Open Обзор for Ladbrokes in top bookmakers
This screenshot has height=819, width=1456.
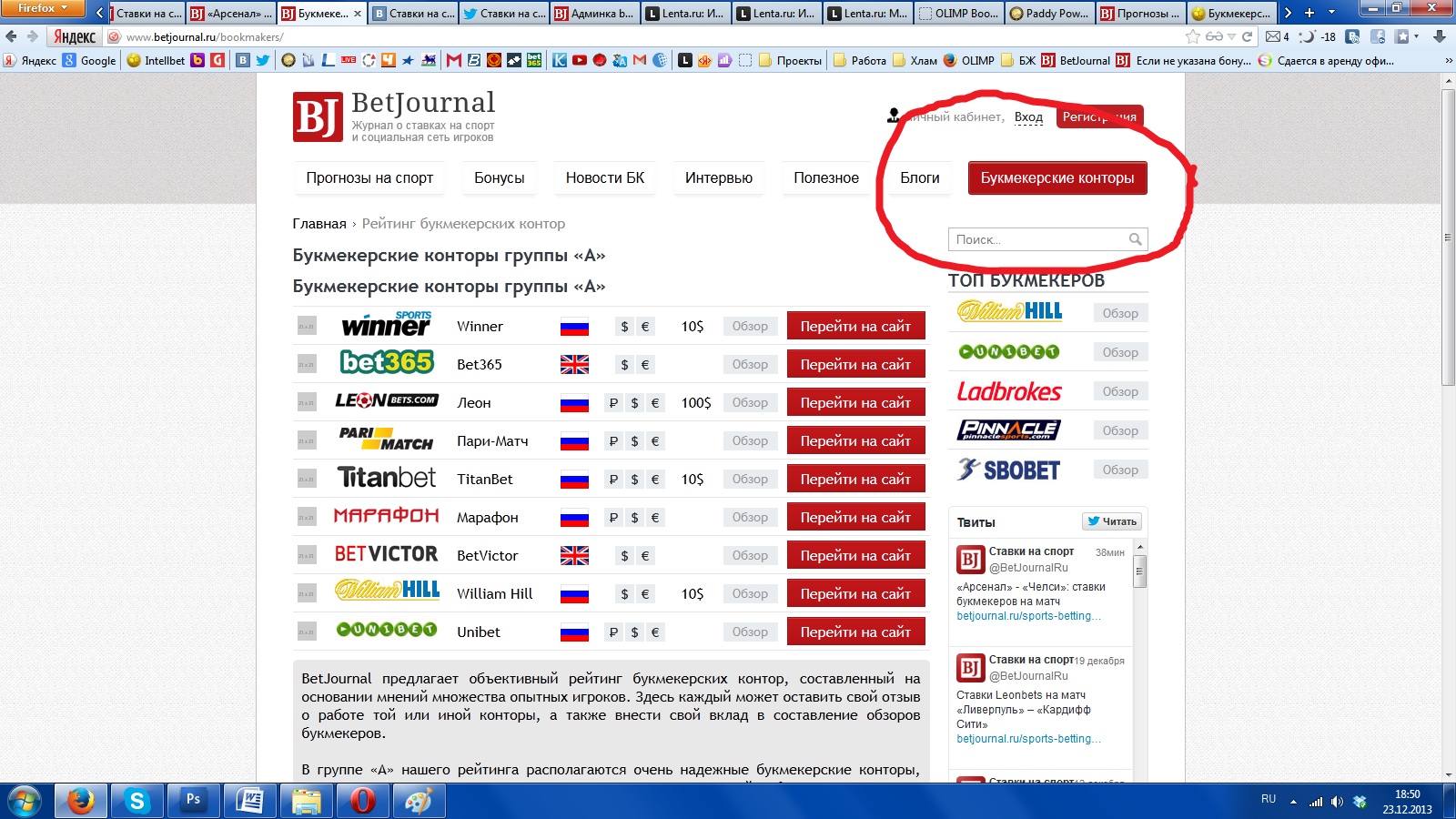click(x=1120, y=391)
